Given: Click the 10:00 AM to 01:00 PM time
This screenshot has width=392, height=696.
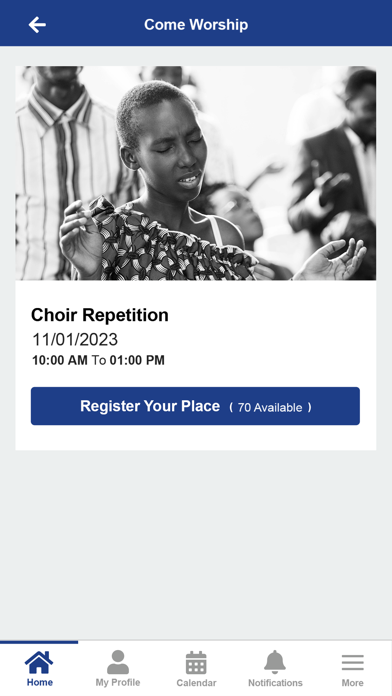Looking at the screenshot, I should [x=98, y=360].
